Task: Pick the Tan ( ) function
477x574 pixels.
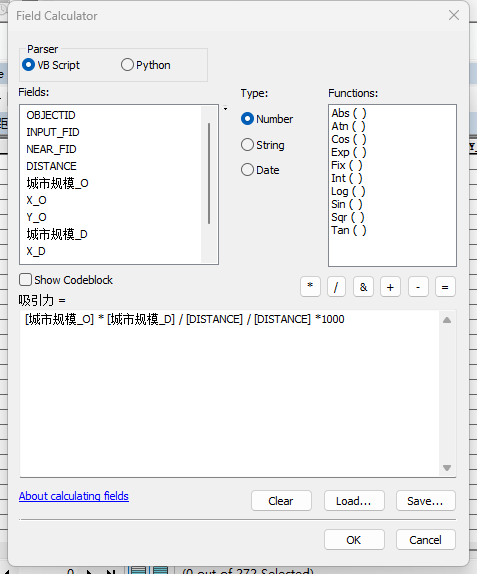Action: [x=349, y=230]
